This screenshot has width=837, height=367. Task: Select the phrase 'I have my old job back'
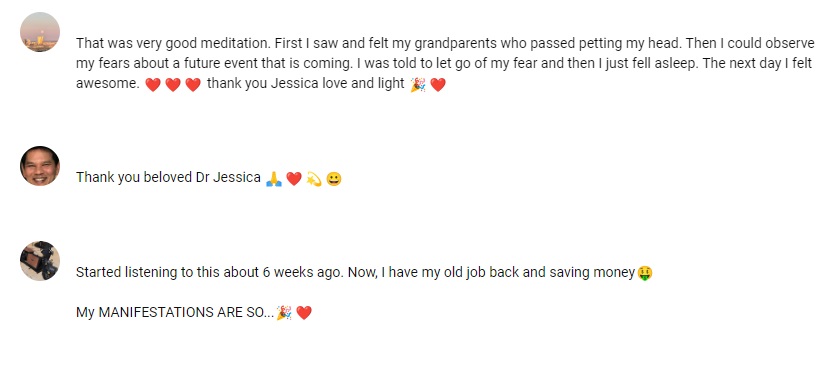tap(451, 273)
